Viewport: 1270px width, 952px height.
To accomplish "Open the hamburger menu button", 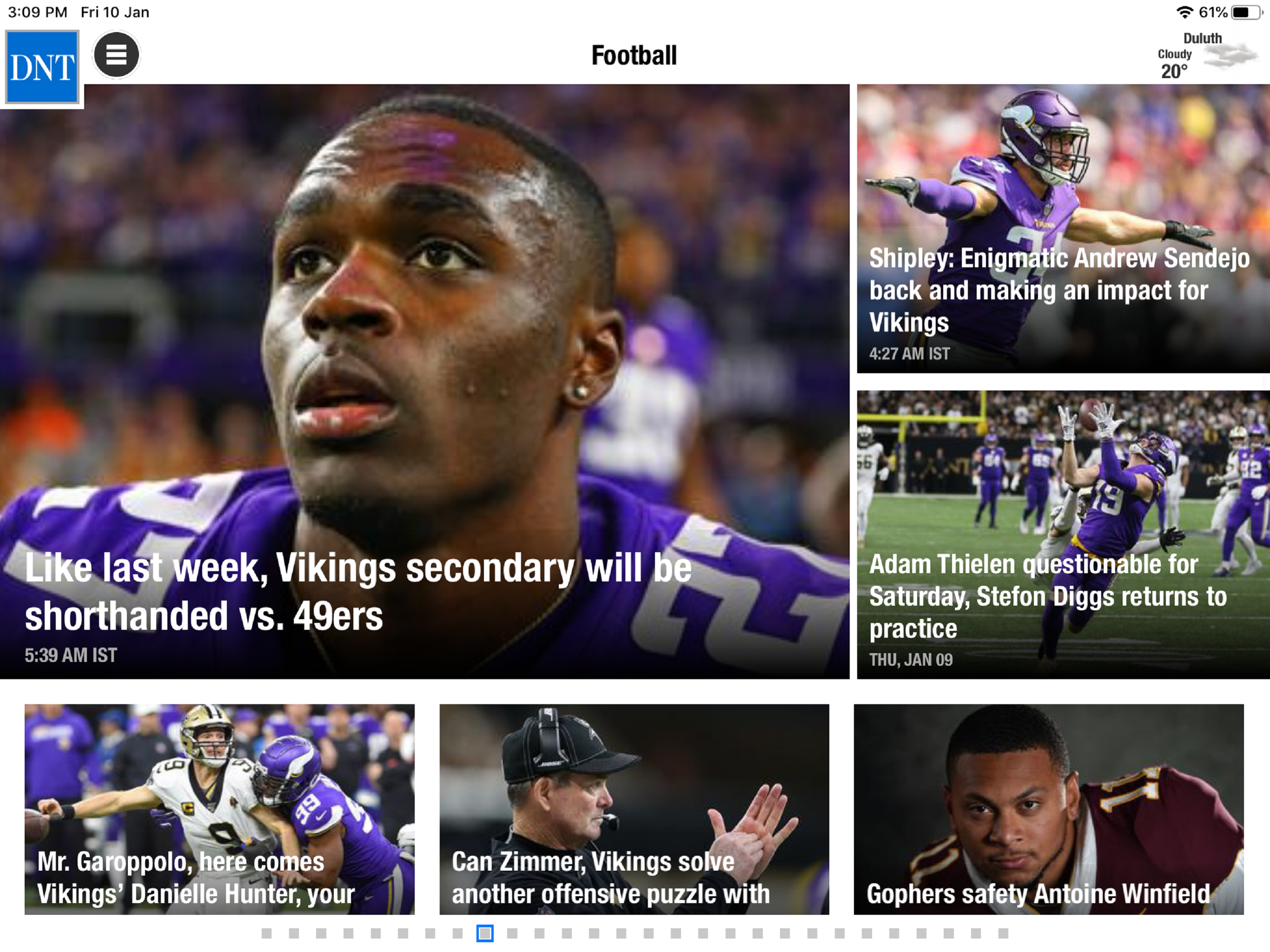I will 117,55.
